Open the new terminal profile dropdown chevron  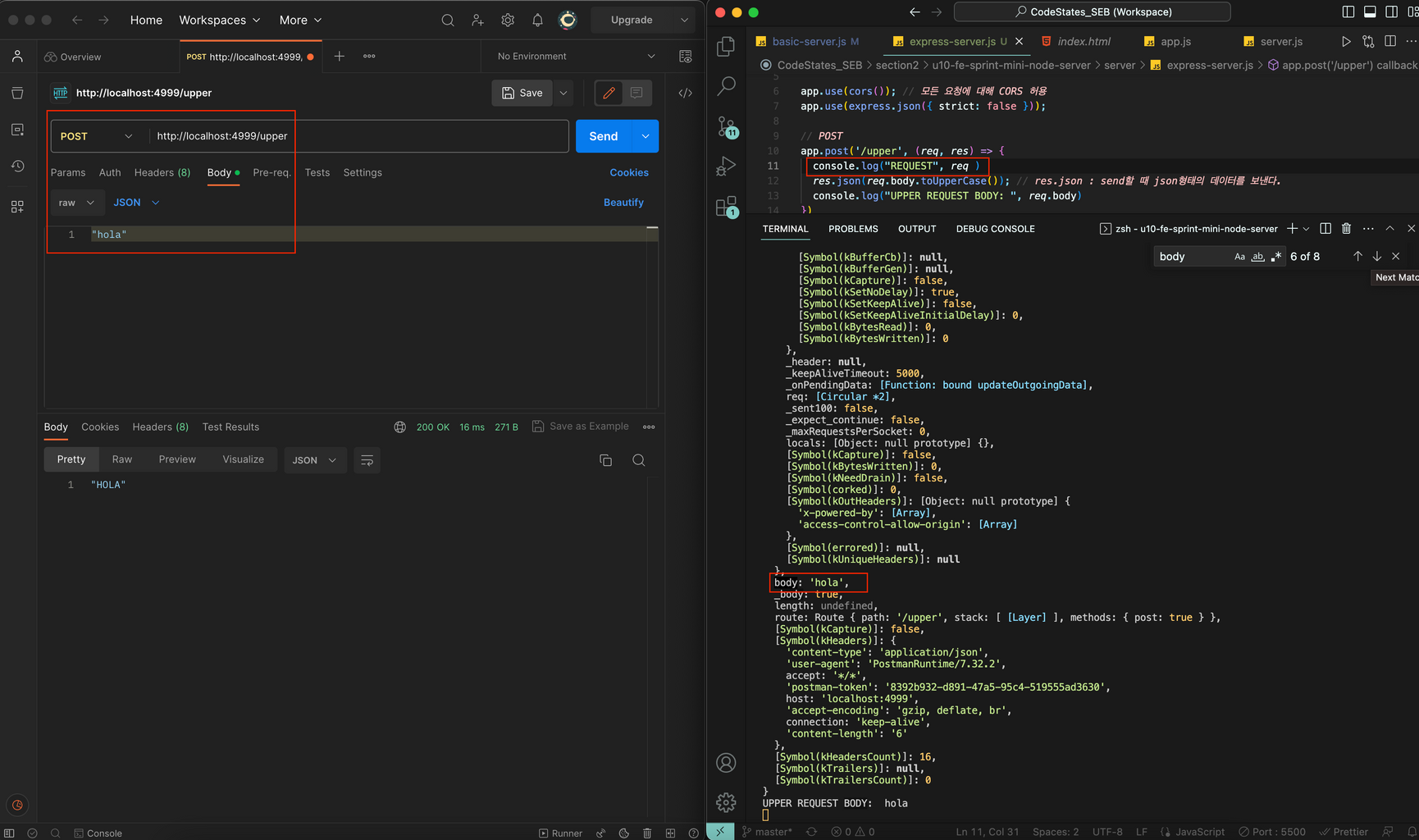coord(1307,228)
